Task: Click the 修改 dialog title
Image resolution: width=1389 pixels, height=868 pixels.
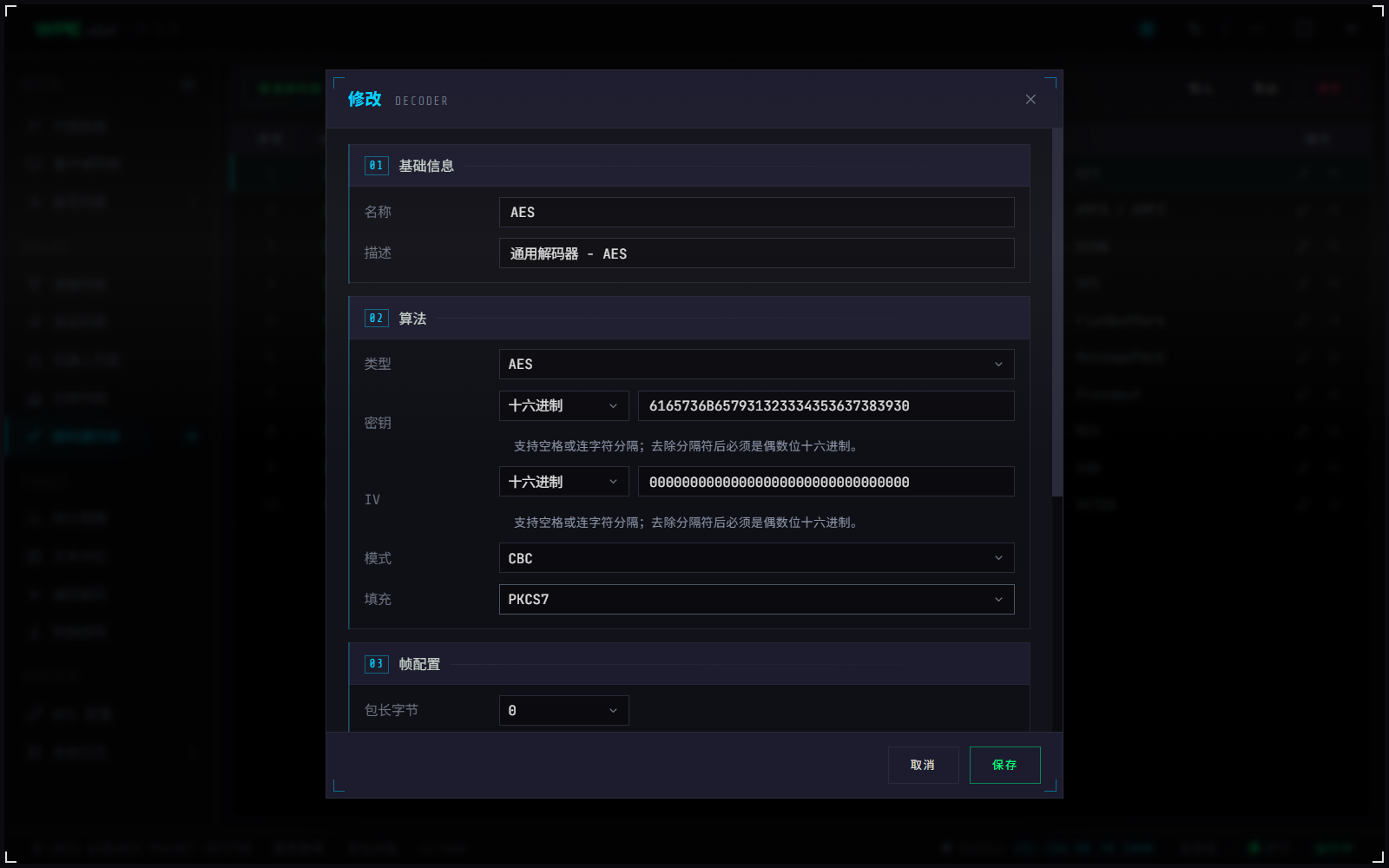Action: 365,99
